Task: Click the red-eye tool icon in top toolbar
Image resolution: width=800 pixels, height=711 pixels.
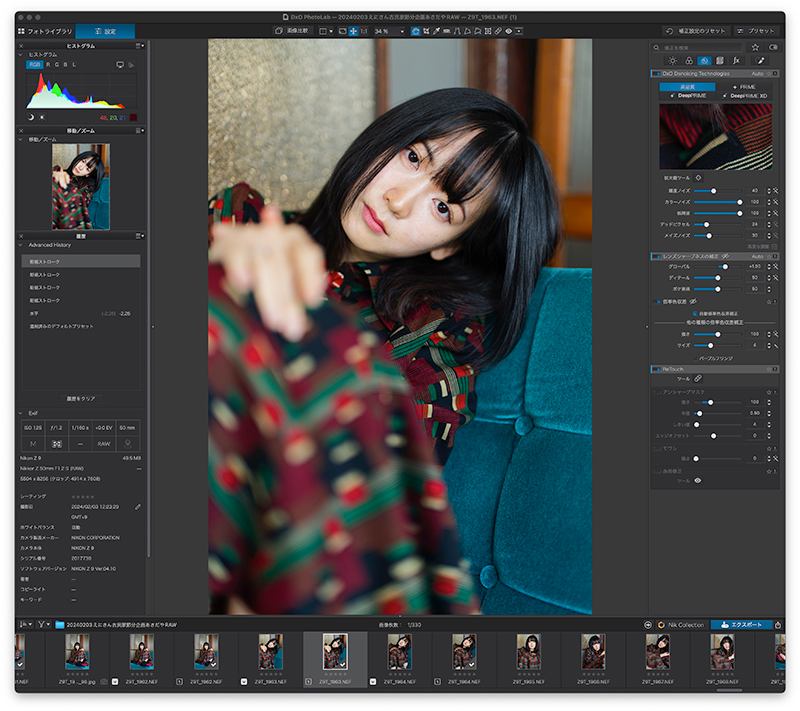Action: (509, 31)
